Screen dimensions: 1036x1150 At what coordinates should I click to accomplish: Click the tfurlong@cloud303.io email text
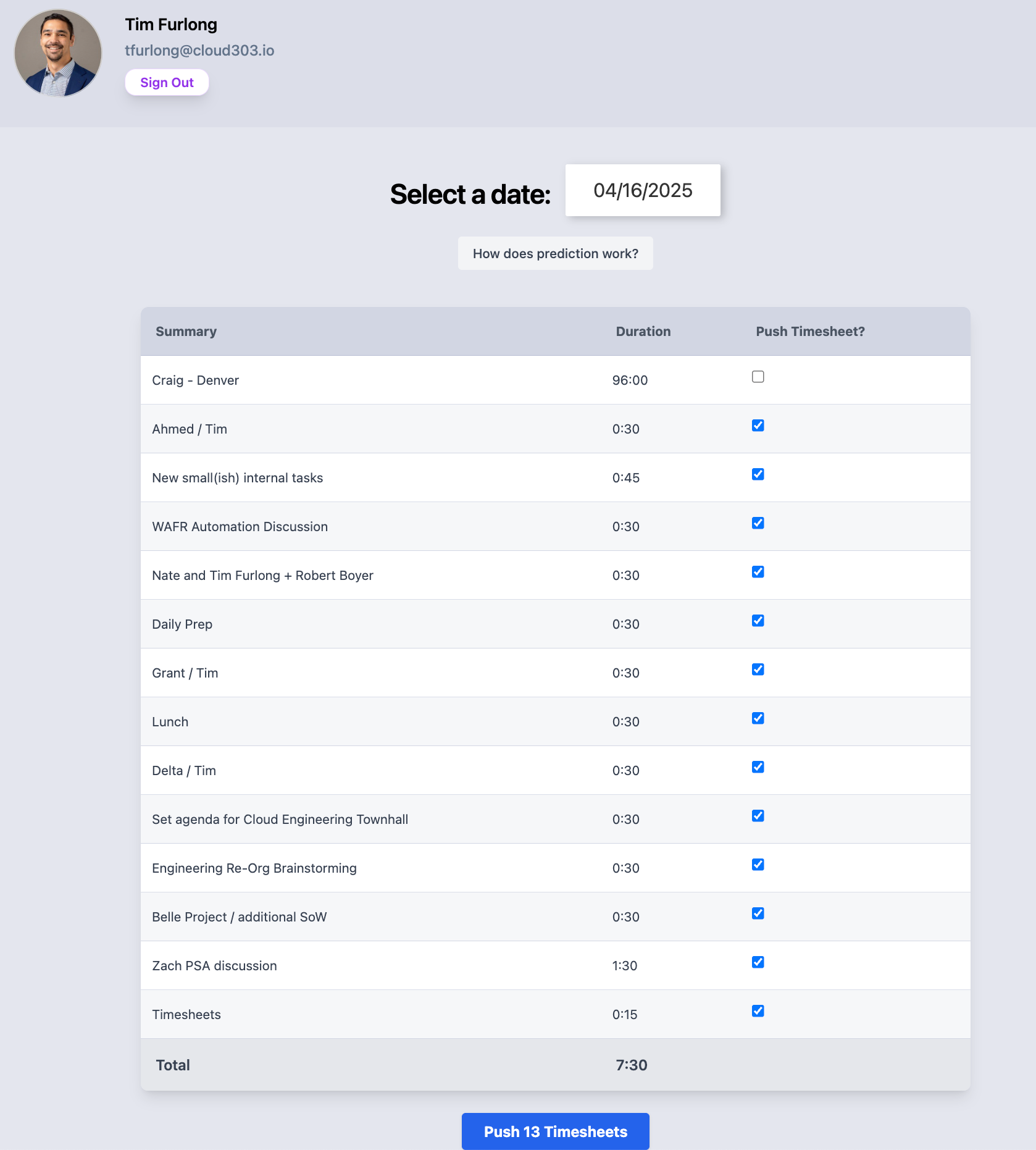(199, 51)
